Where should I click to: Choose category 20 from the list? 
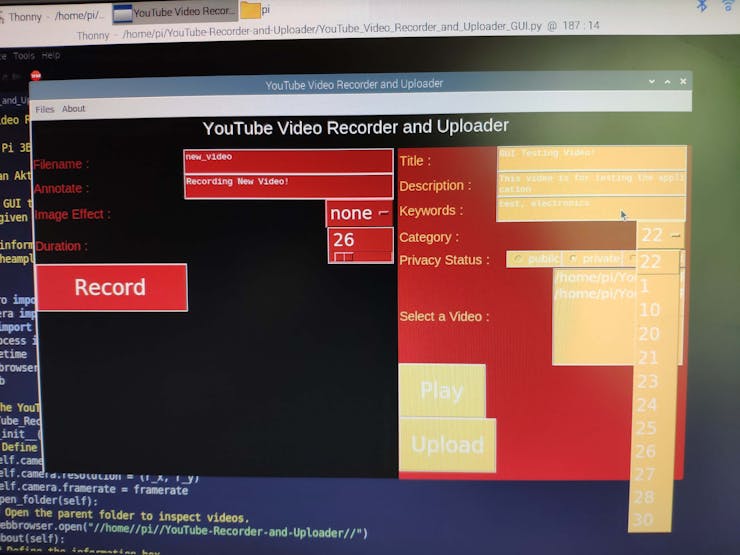(x=656, y=334)
